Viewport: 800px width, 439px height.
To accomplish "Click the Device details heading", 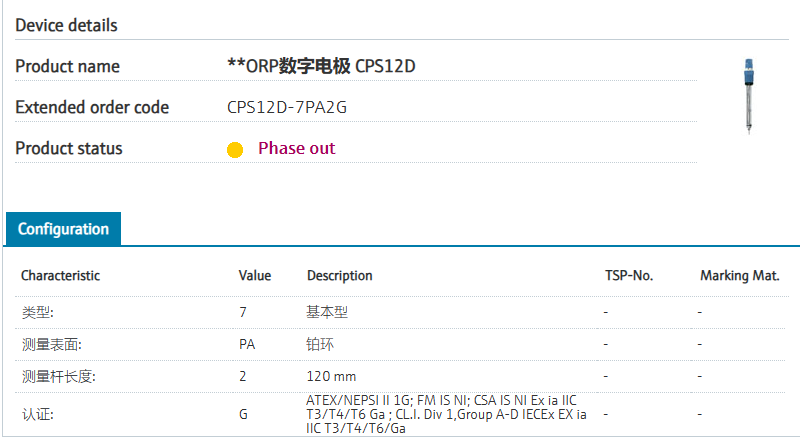I will tap(66, 25).
